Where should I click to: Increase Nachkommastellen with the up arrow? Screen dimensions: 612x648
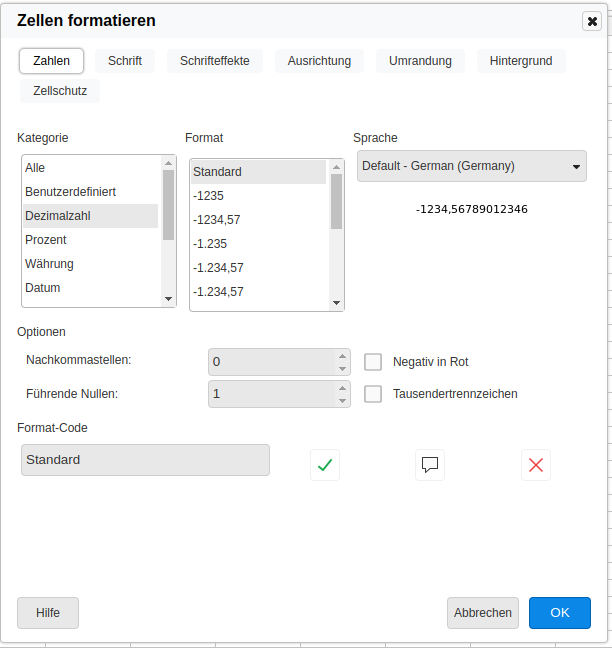(x=343, y=355)
